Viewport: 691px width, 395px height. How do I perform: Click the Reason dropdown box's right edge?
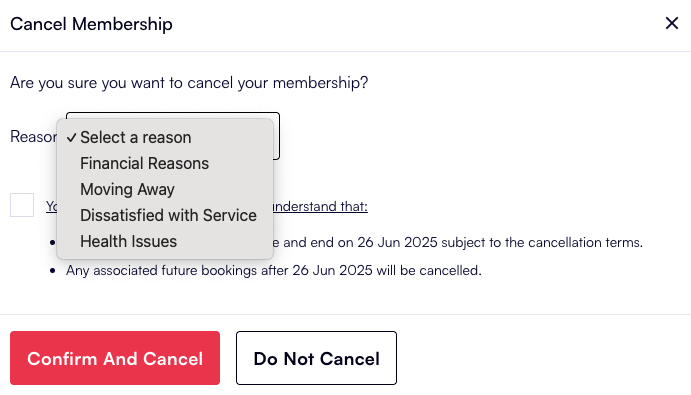(276, 136)
